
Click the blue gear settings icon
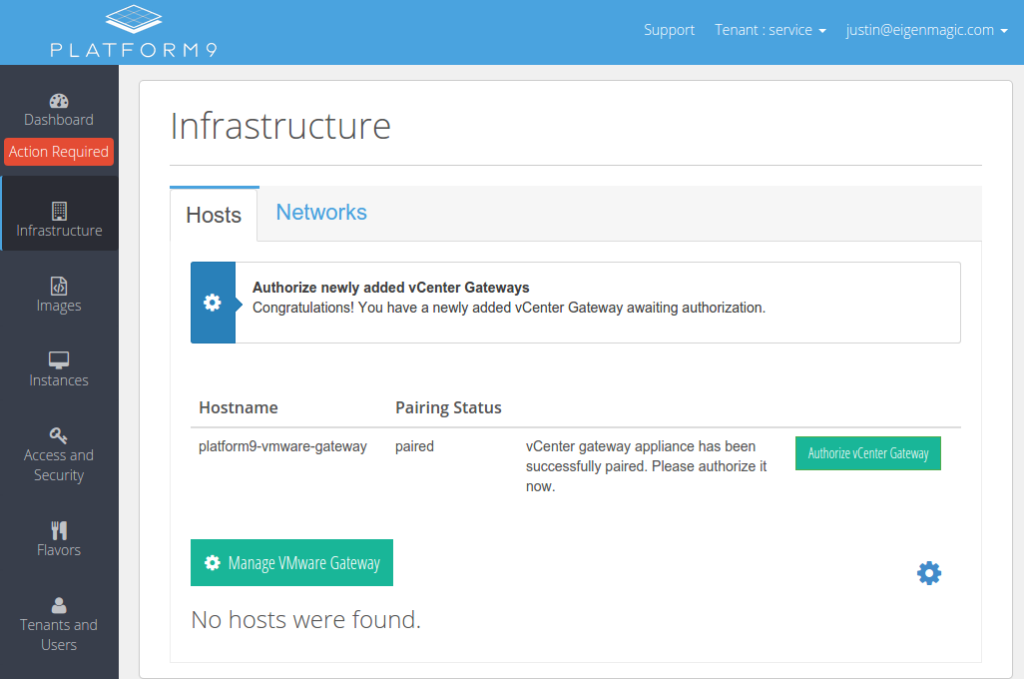pyautogui.click(x=929, y=573)
